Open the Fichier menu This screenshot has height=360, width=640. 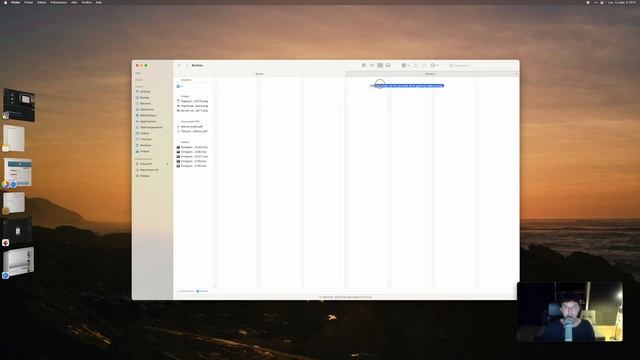point(29,2)
